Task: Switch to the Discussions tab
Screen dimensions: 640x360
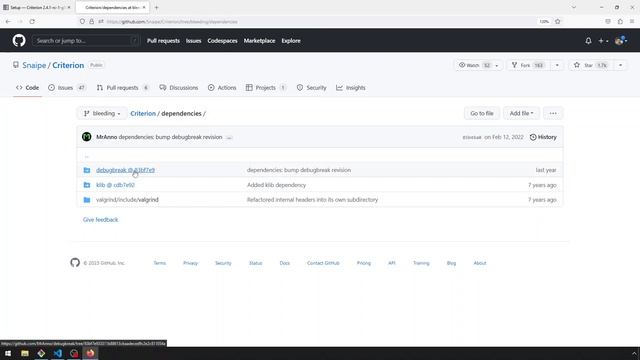Action: (179, 88)
